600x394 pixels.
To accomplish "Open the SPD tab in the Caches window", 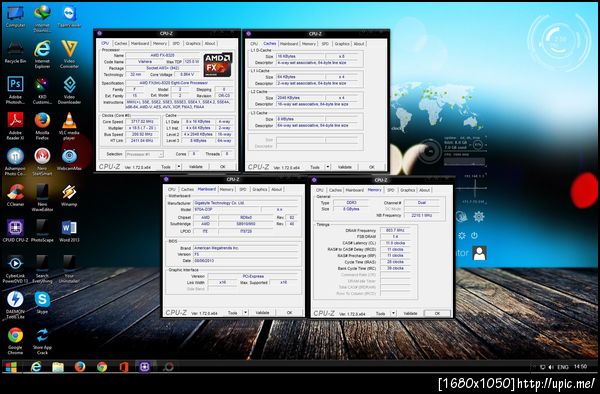I will pos(325,44).
